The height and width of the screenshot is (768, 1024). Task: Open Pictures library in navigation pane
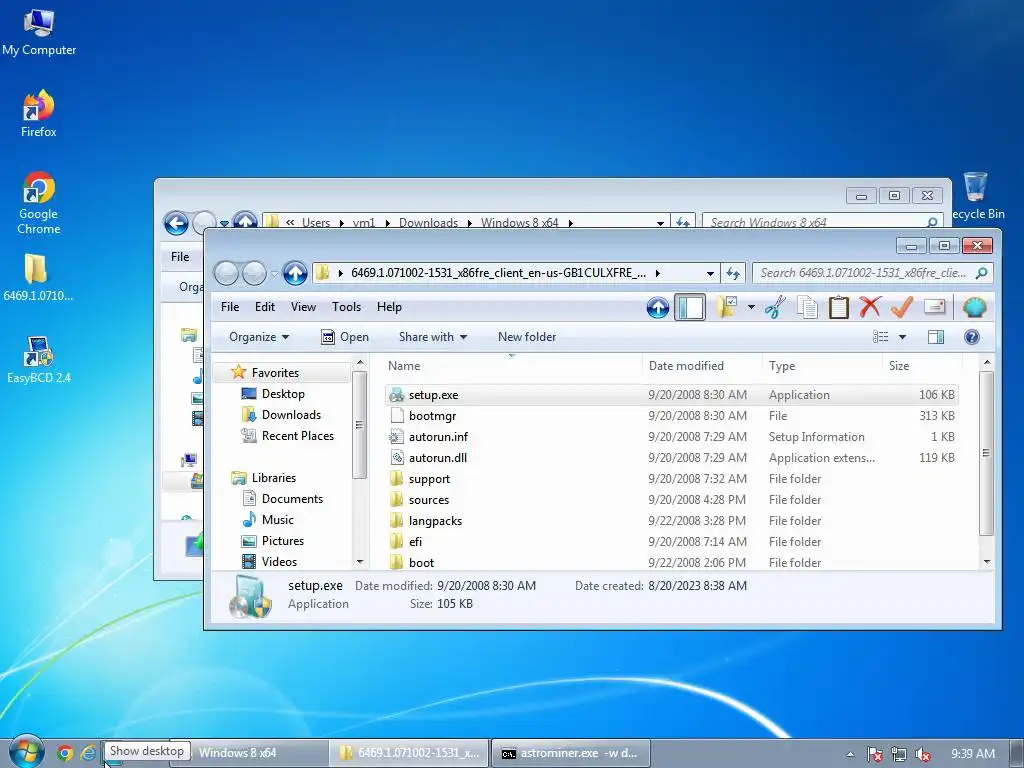(x=282, y=541)
